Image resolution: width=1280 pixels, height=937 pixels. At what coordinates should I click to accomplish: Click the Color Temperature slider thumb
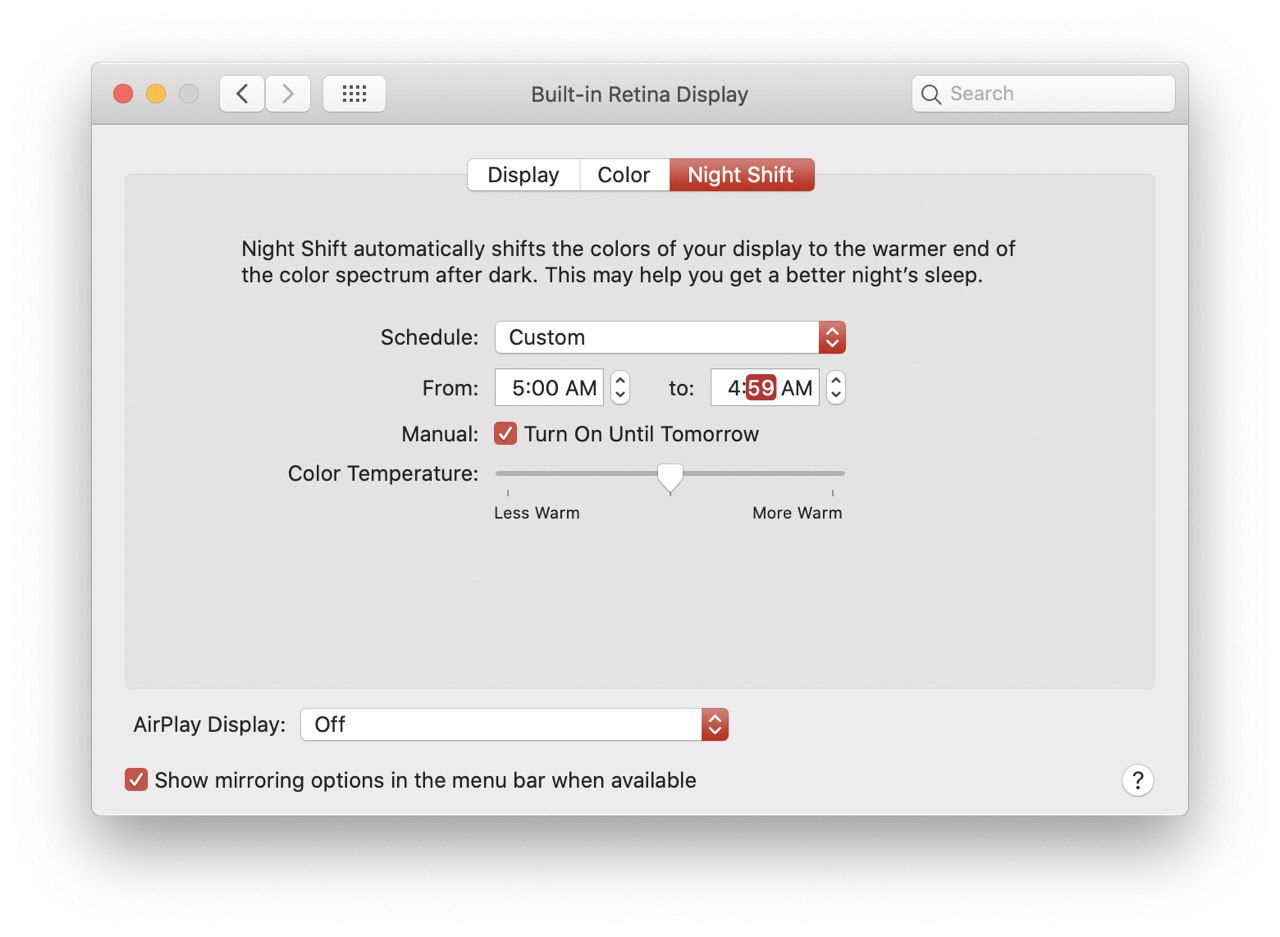pos(670,477)
